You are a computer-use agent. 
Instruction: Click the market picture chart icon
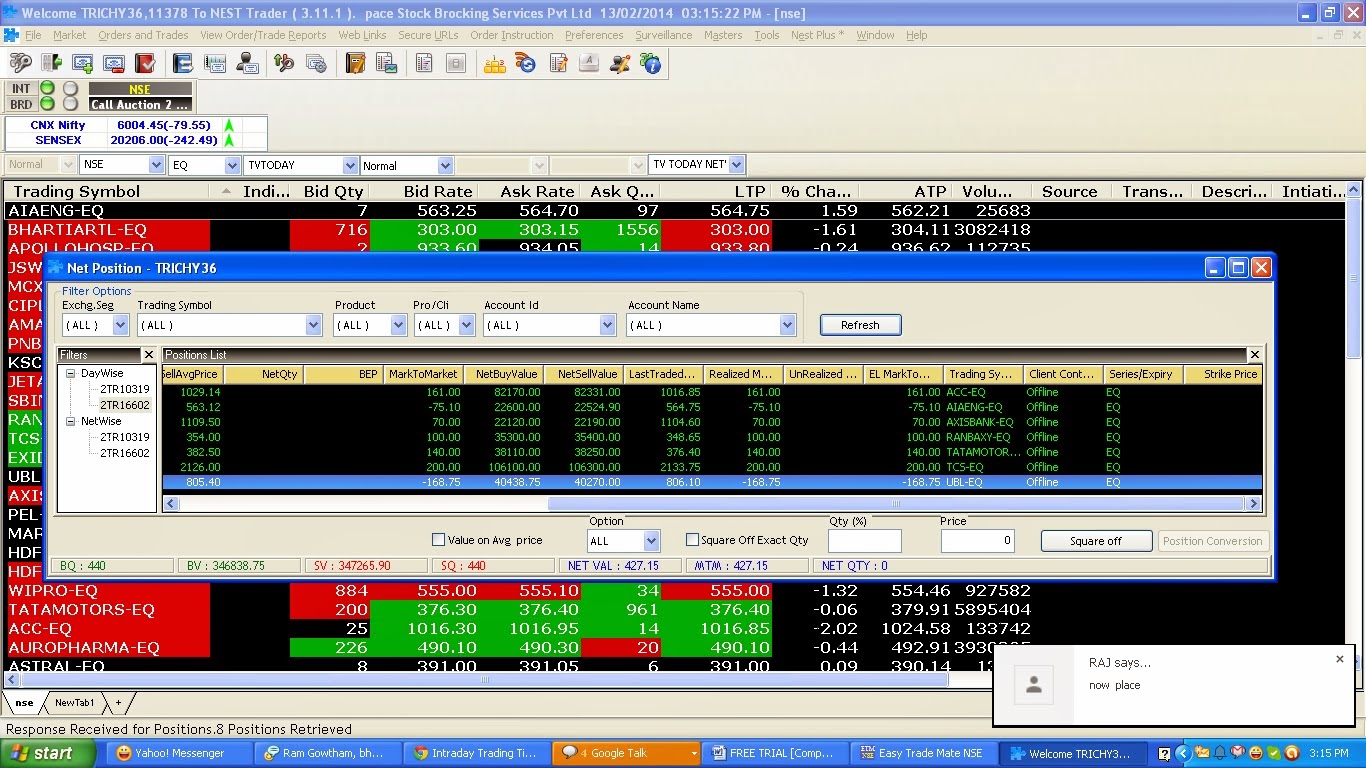click(x=215, y=63)
